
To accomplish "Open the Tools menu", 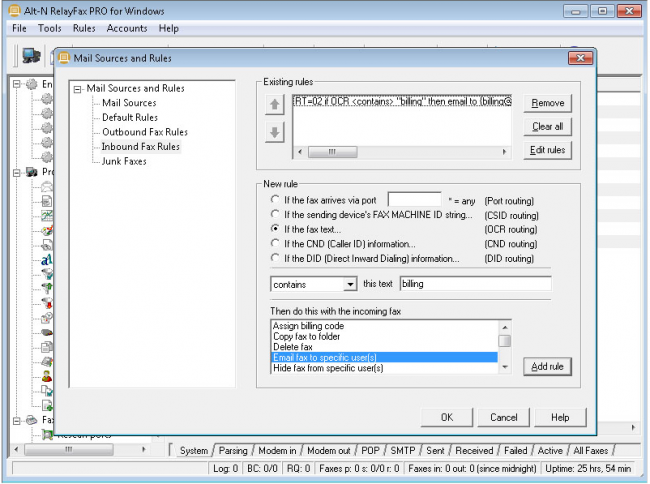I will click(50, 28).
